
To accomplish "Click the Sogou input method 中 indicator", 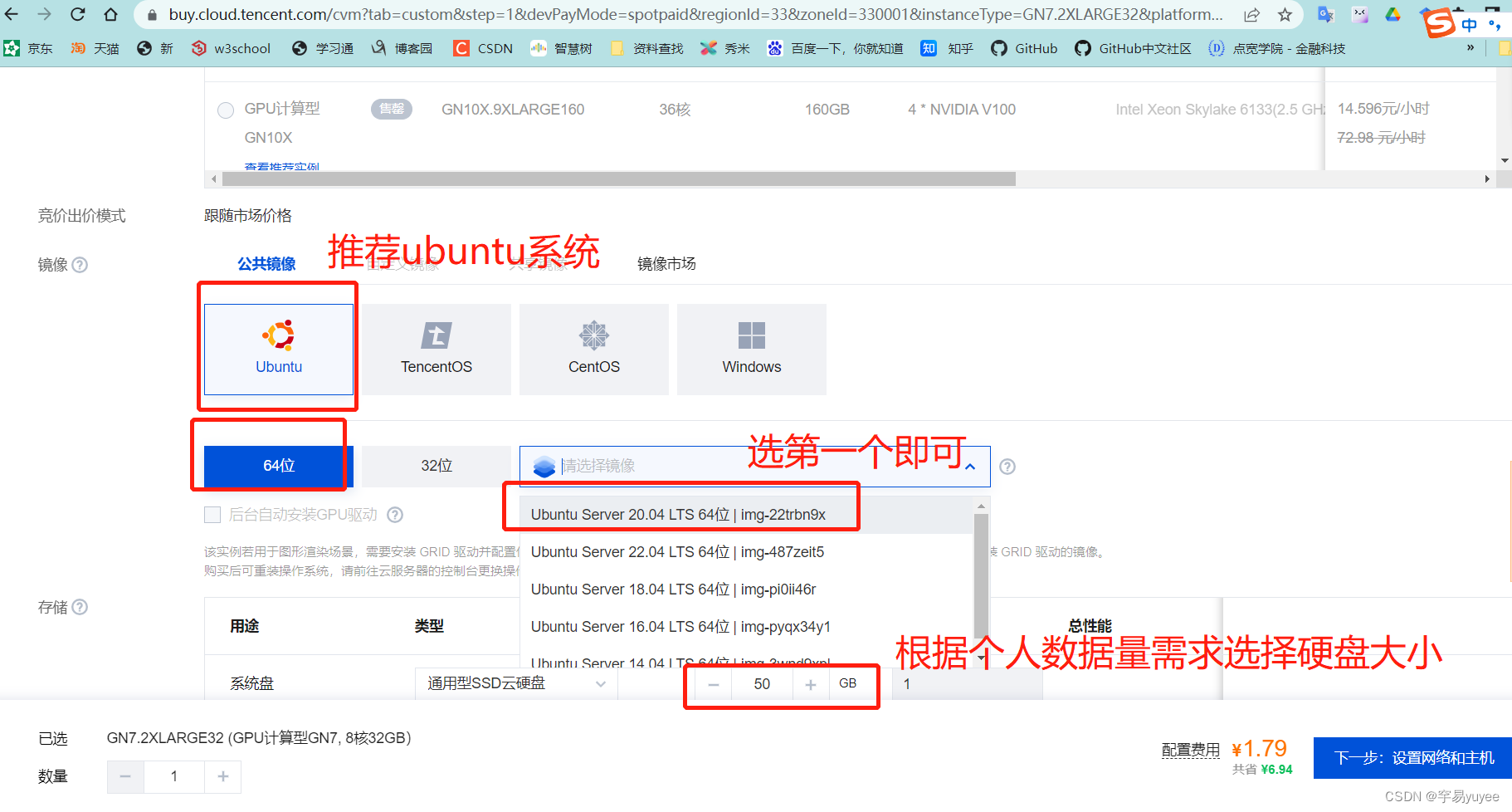I will point(1470,25).
